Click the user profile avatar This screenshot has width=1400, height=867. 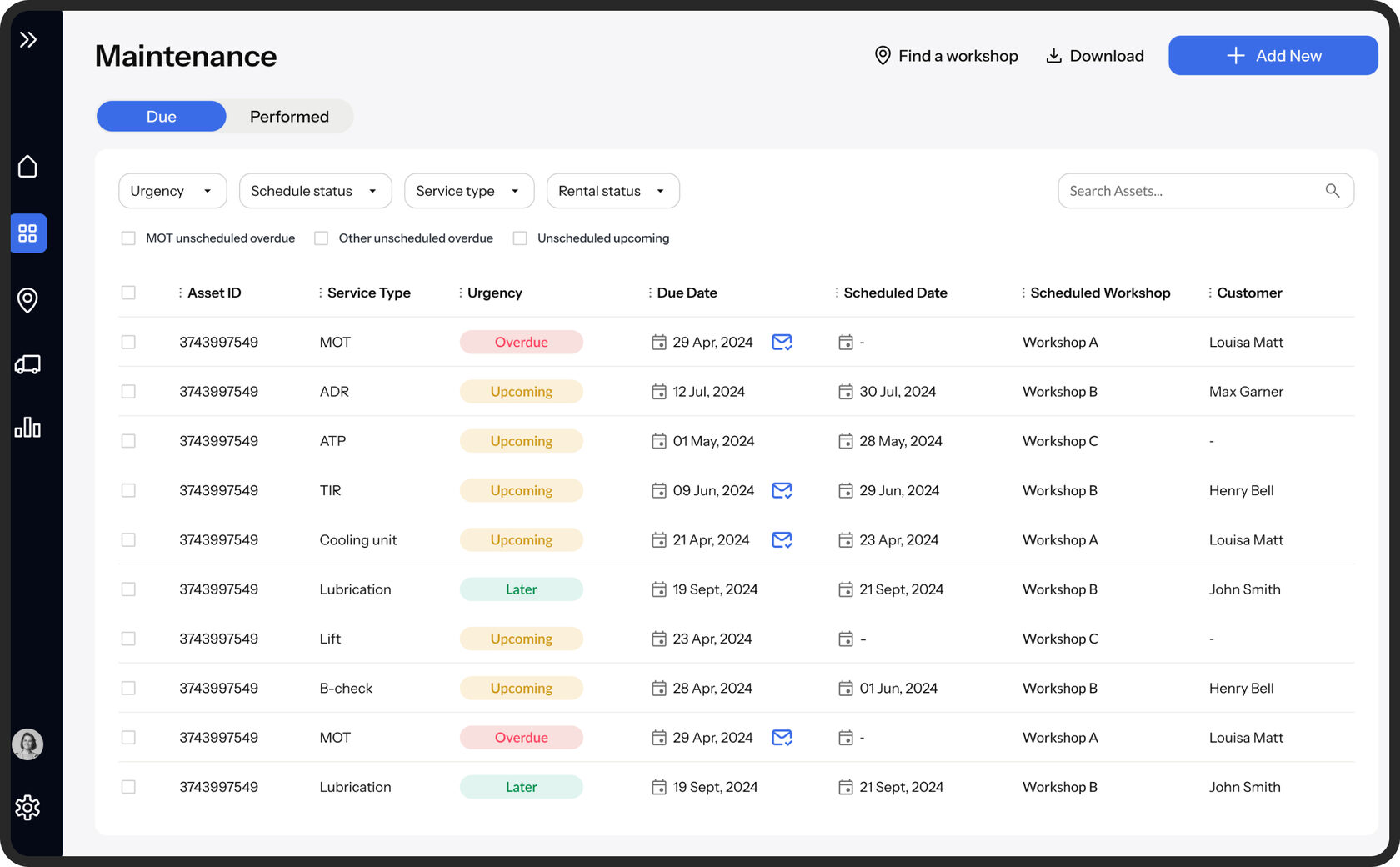coord(27,744)
